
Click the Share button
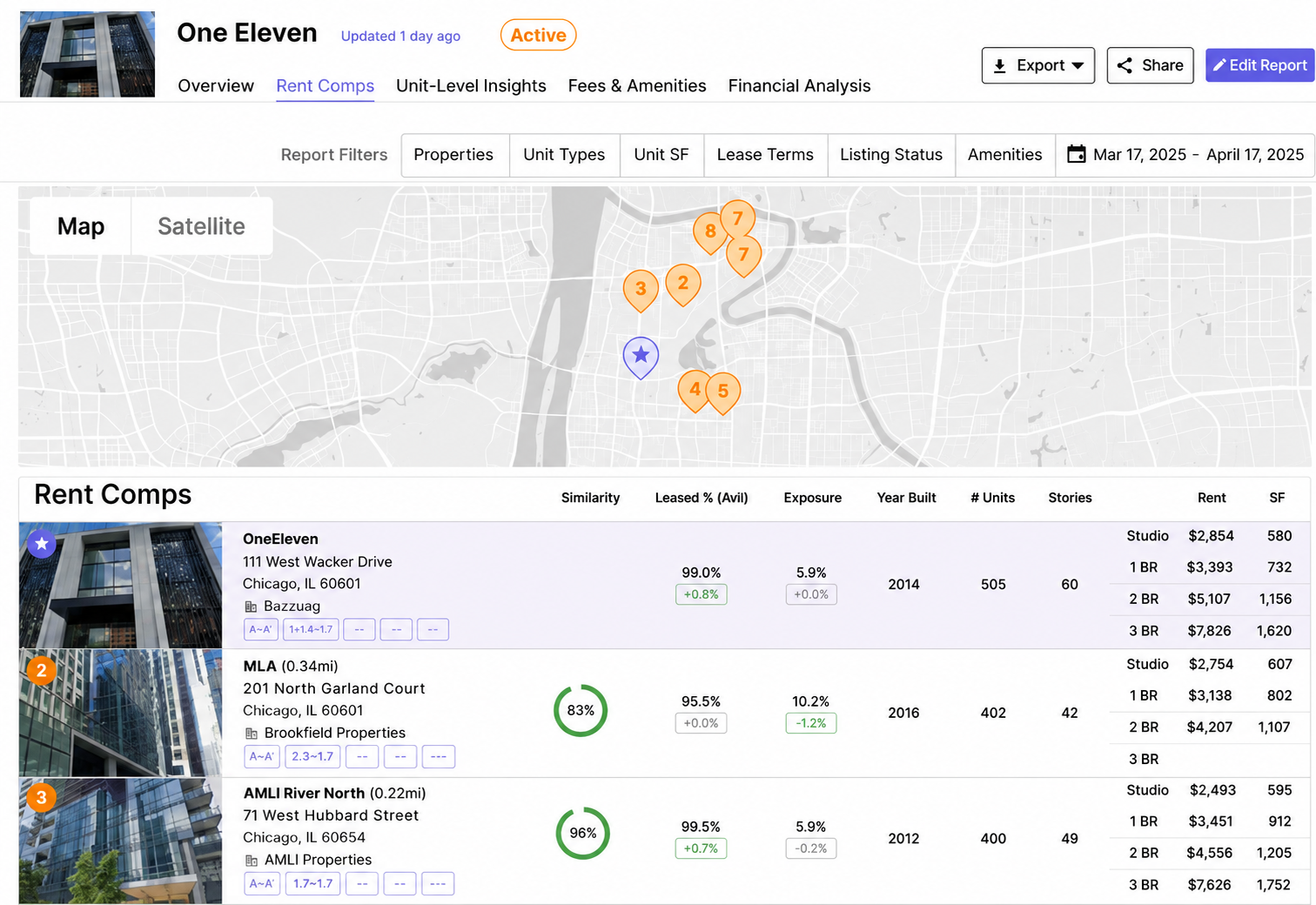tap(1150, 65)
